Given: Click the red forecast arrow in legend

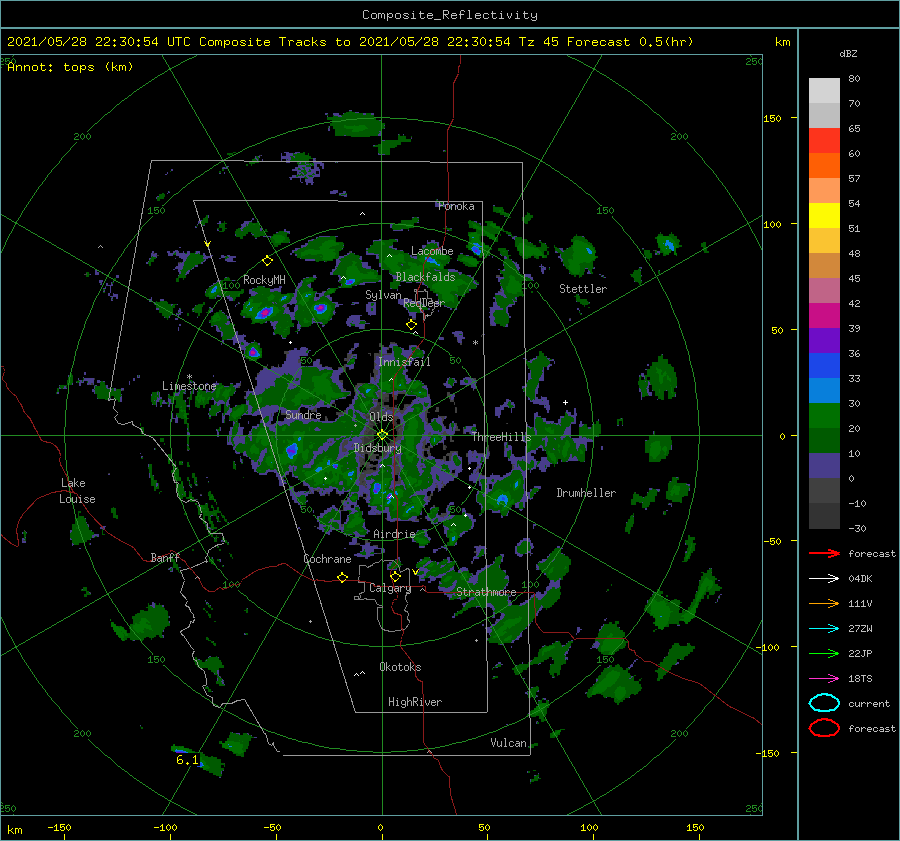Looking at the screenshot, I should (x=824, y=553).
